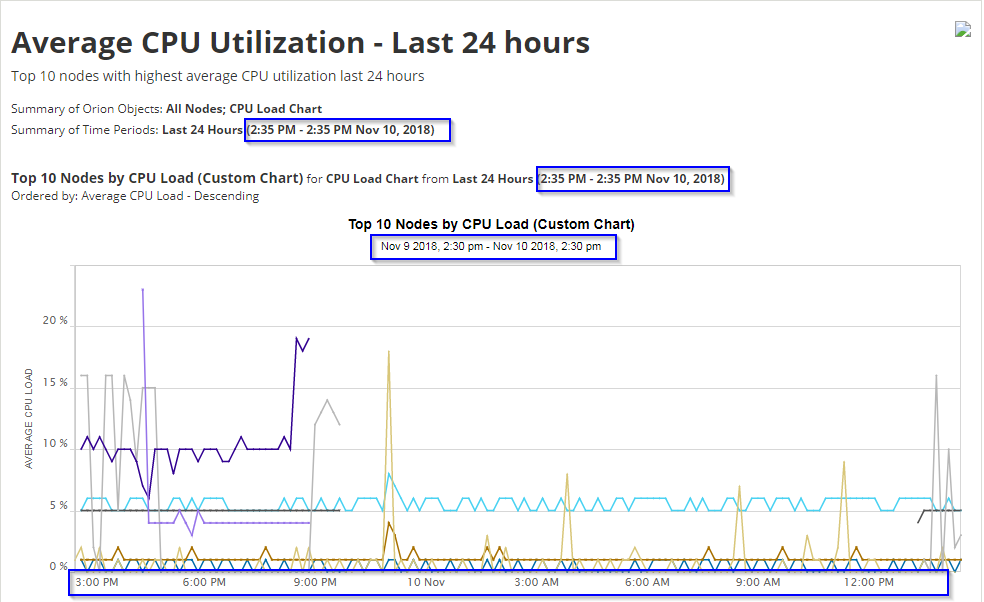The image size is (984, 602).
Task: Click 'Last 24 Hours' in Summary of Time Periods
Action: pos(202,130)
